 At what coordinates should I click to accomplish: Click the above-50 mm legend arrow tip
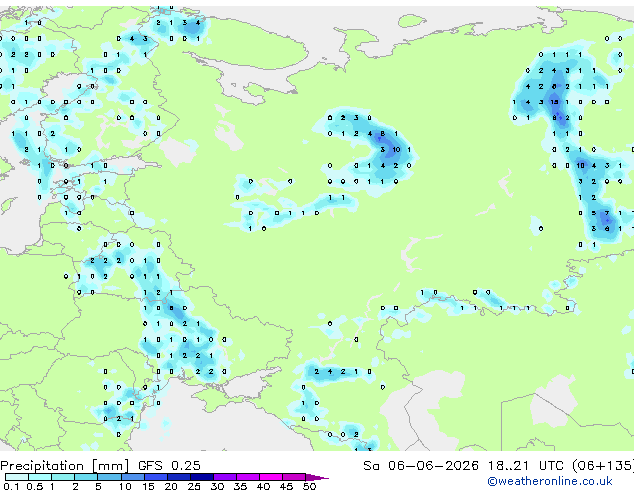[317, 477]
